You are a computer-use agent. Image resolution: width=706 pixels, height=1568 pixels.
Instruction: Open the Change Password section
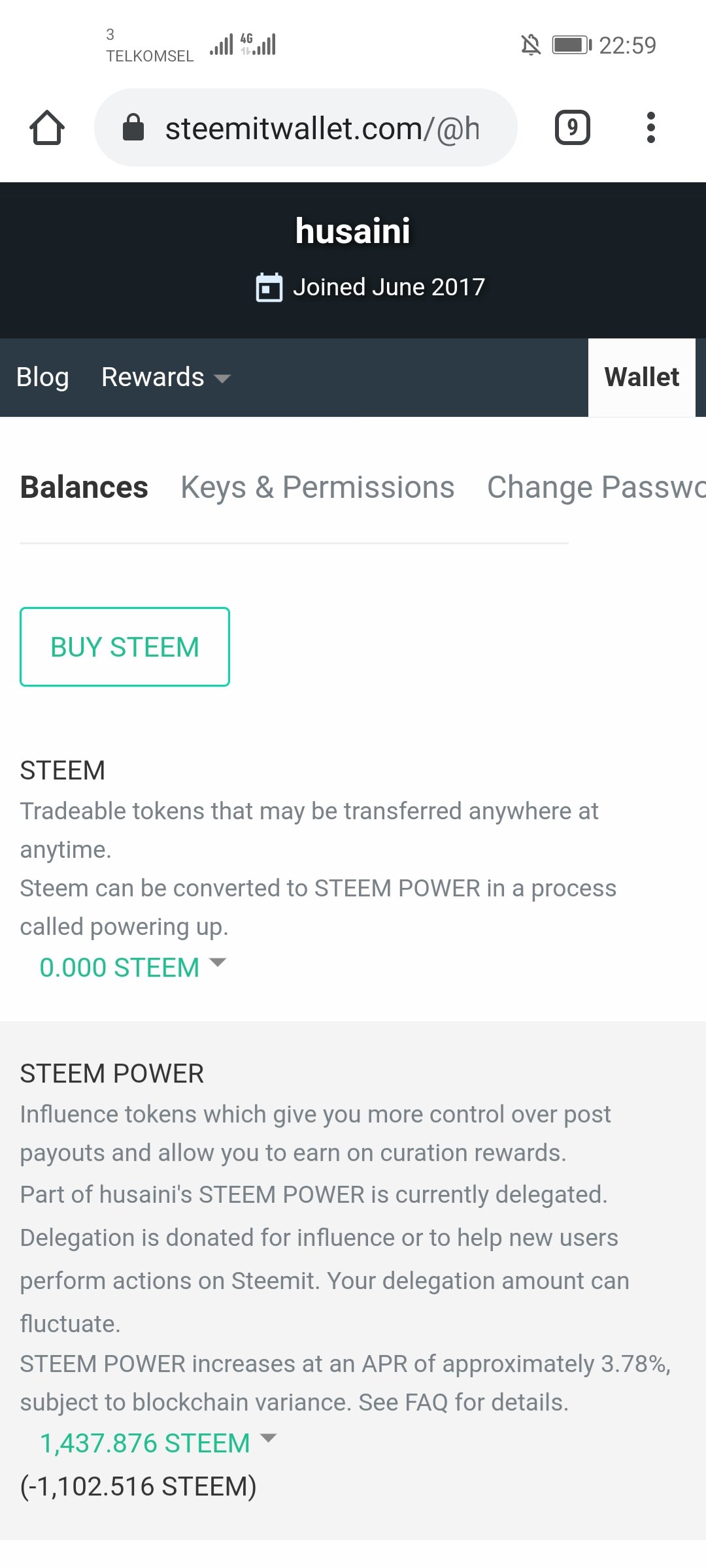point(596,487)
